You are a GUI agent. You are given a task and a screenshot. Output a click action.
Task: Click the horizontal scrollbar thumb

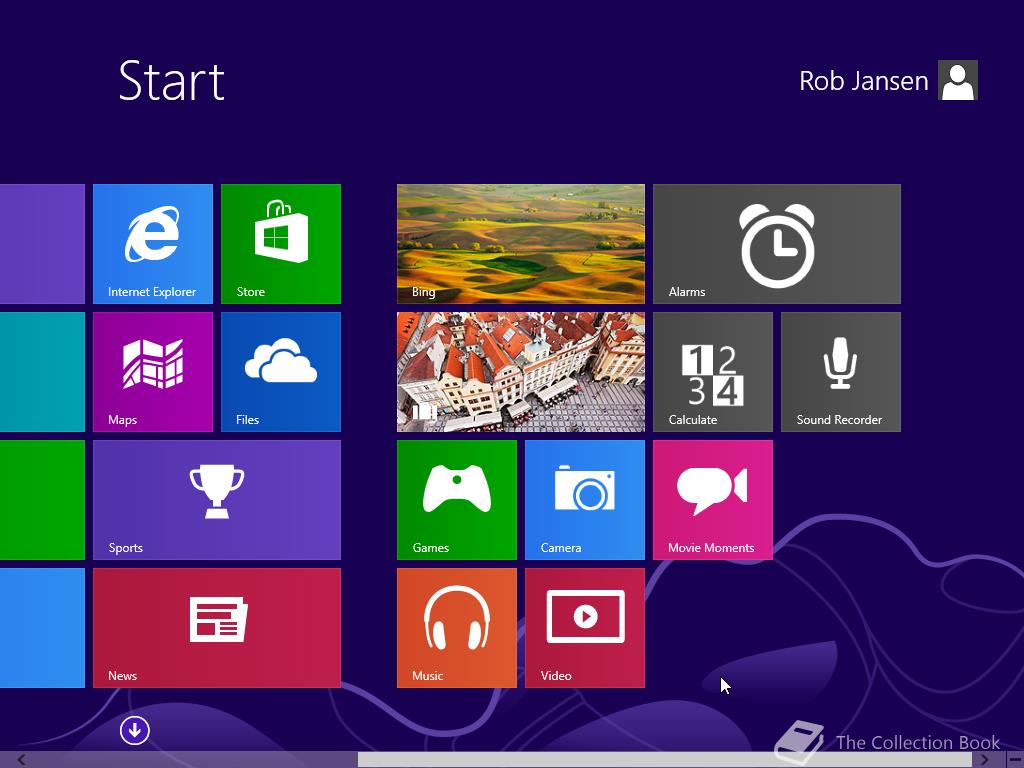coord(665,760)
